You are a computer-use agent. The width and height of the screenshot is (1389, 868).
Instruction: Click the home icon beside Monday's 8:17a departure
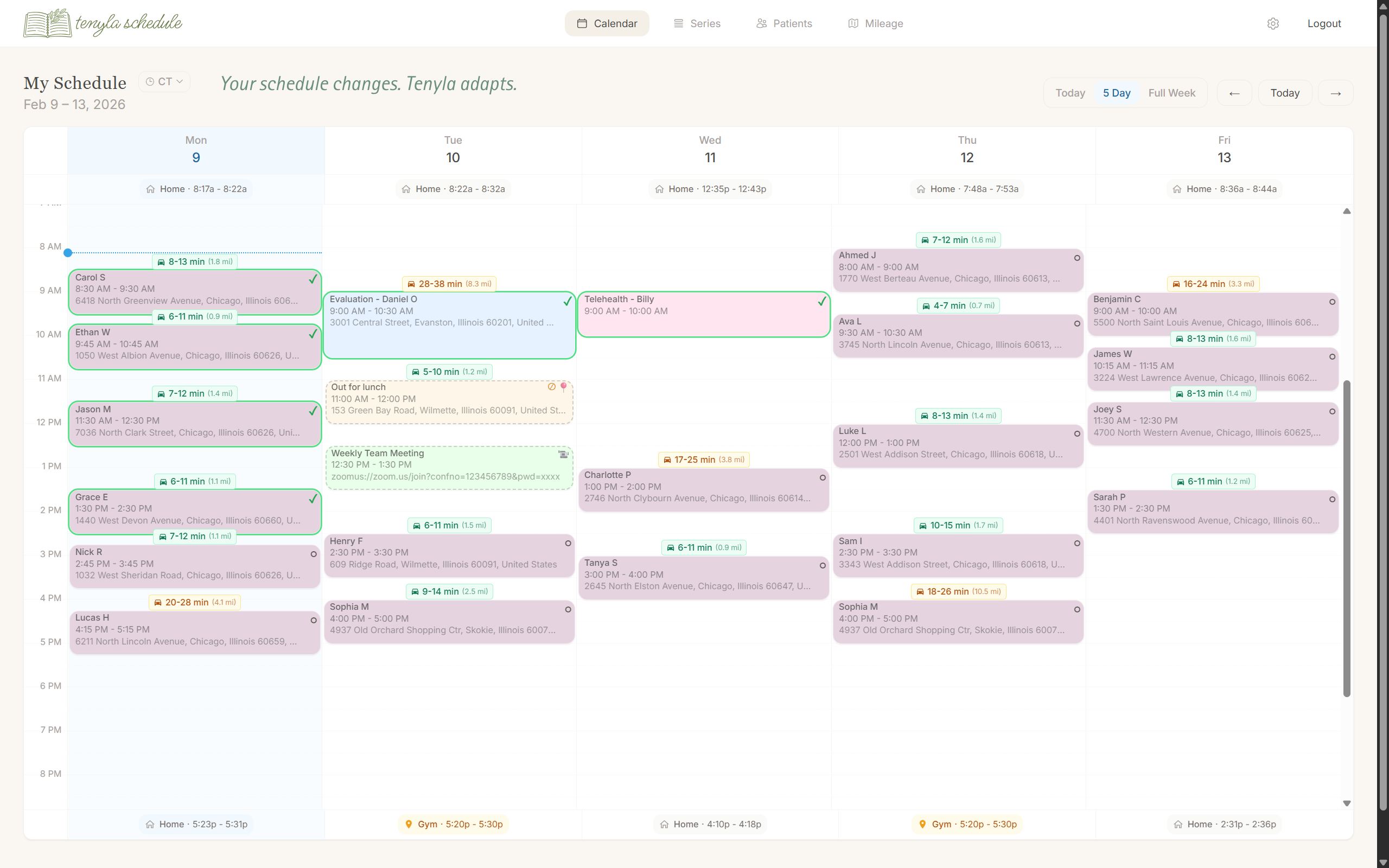pos(150,188)
